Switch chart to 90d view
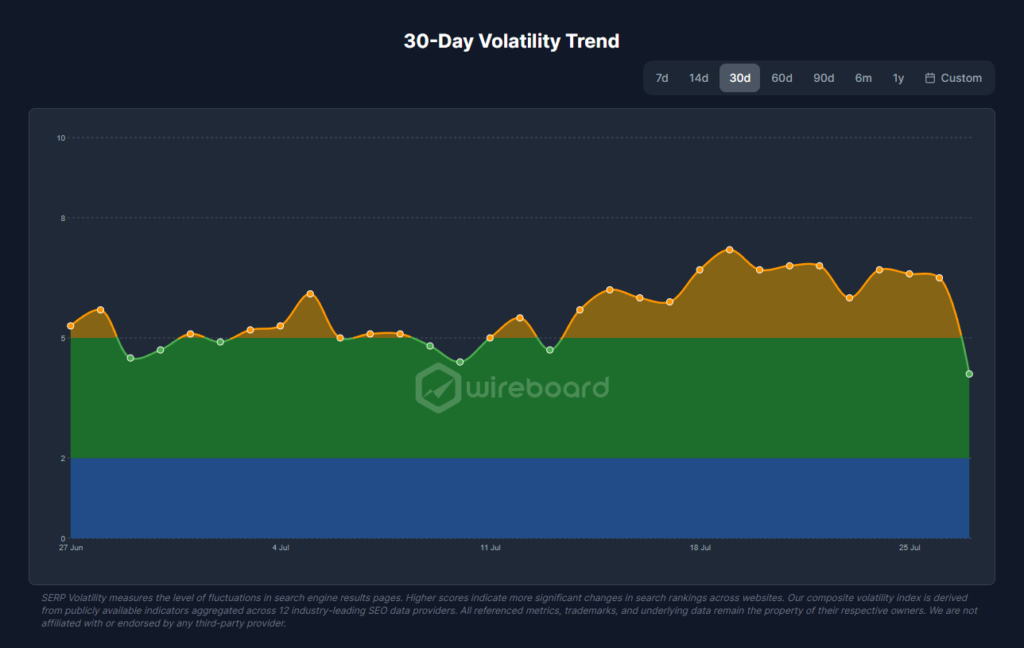Screen dimensions: 1024x648 (x=823, y=78)
